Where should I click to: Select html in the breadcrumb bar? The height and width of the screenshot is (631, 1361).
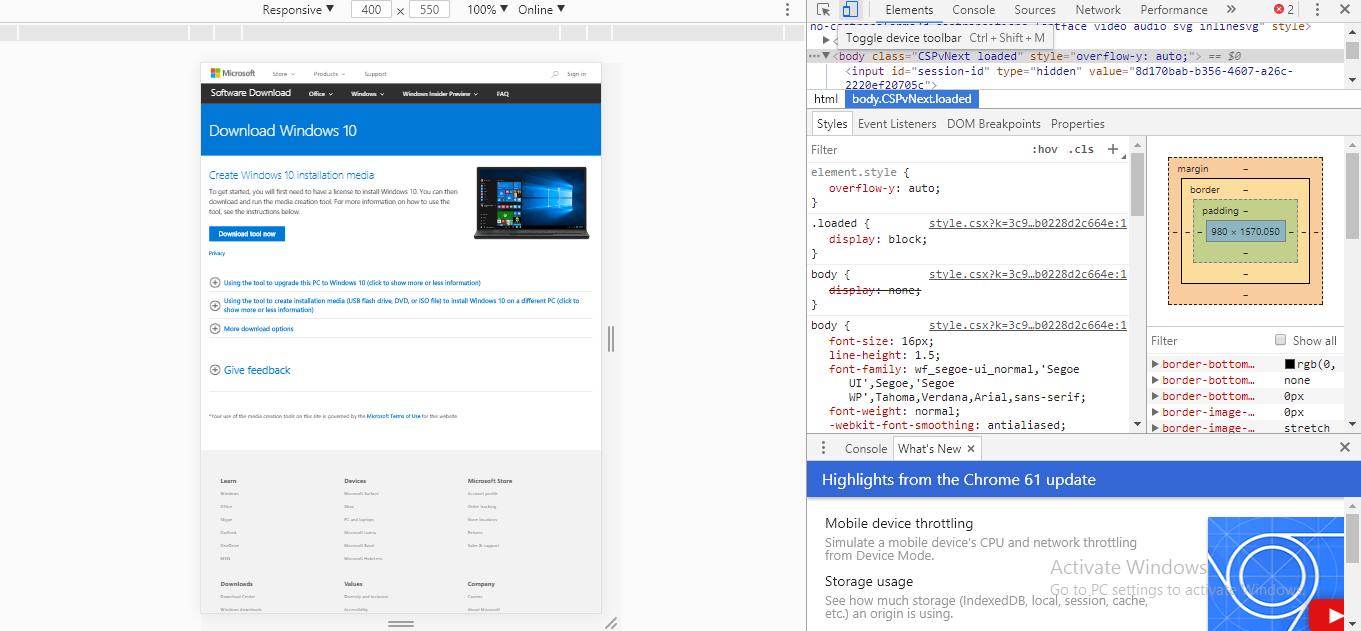(826, 99)
